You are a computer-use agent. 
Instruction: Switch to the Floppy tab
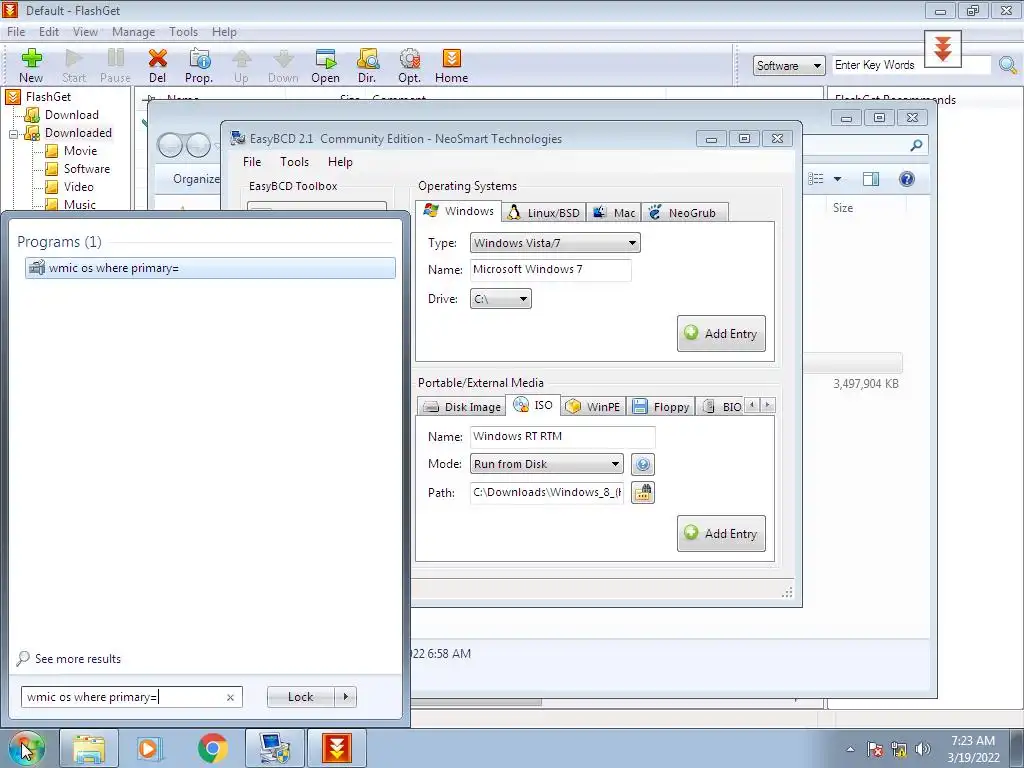click(661, 407)
